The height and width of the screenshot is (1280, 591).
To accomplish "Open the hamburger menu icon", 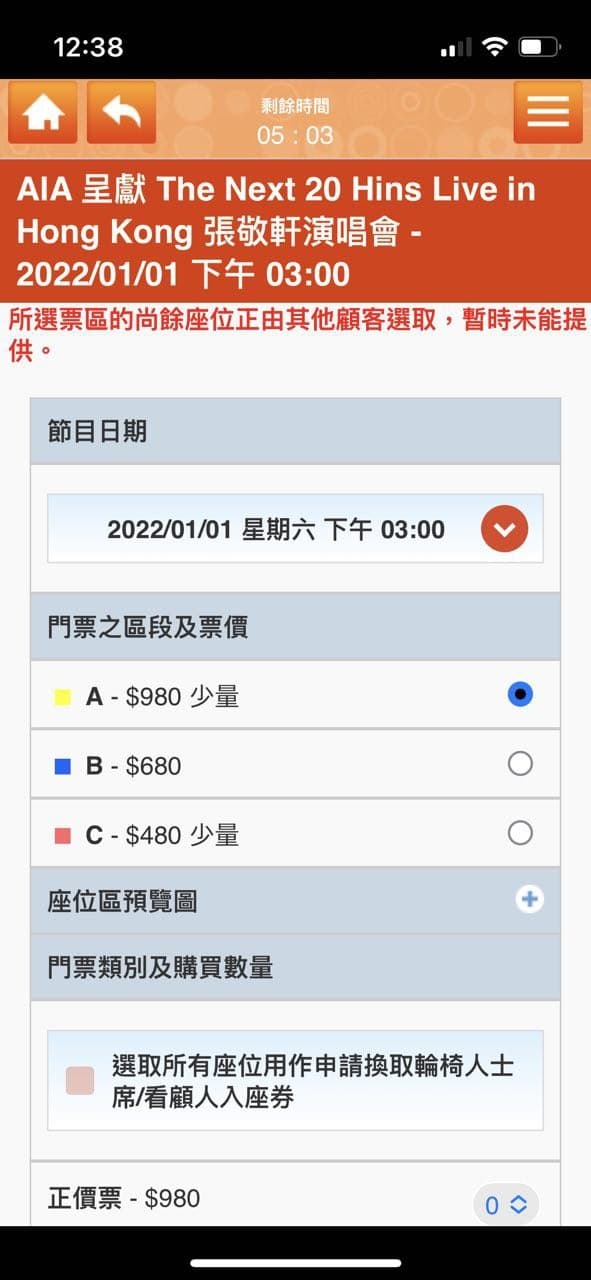I will click(548, 113).
